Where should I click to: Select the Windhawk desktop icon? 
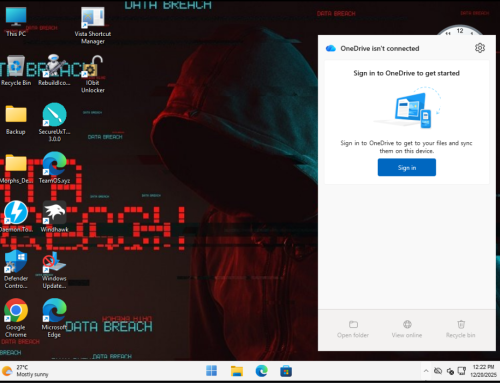[x=54, y=217]
